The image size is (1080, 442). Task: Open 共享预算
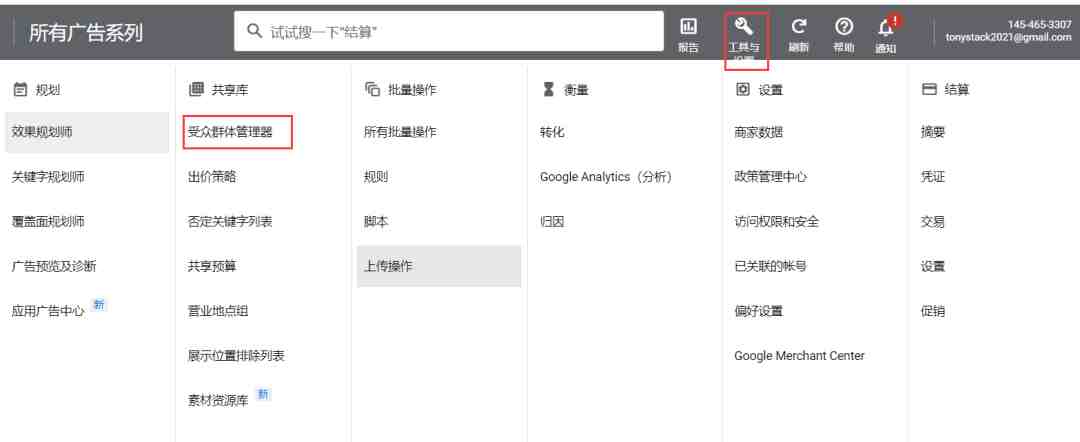tap(212, 266)
